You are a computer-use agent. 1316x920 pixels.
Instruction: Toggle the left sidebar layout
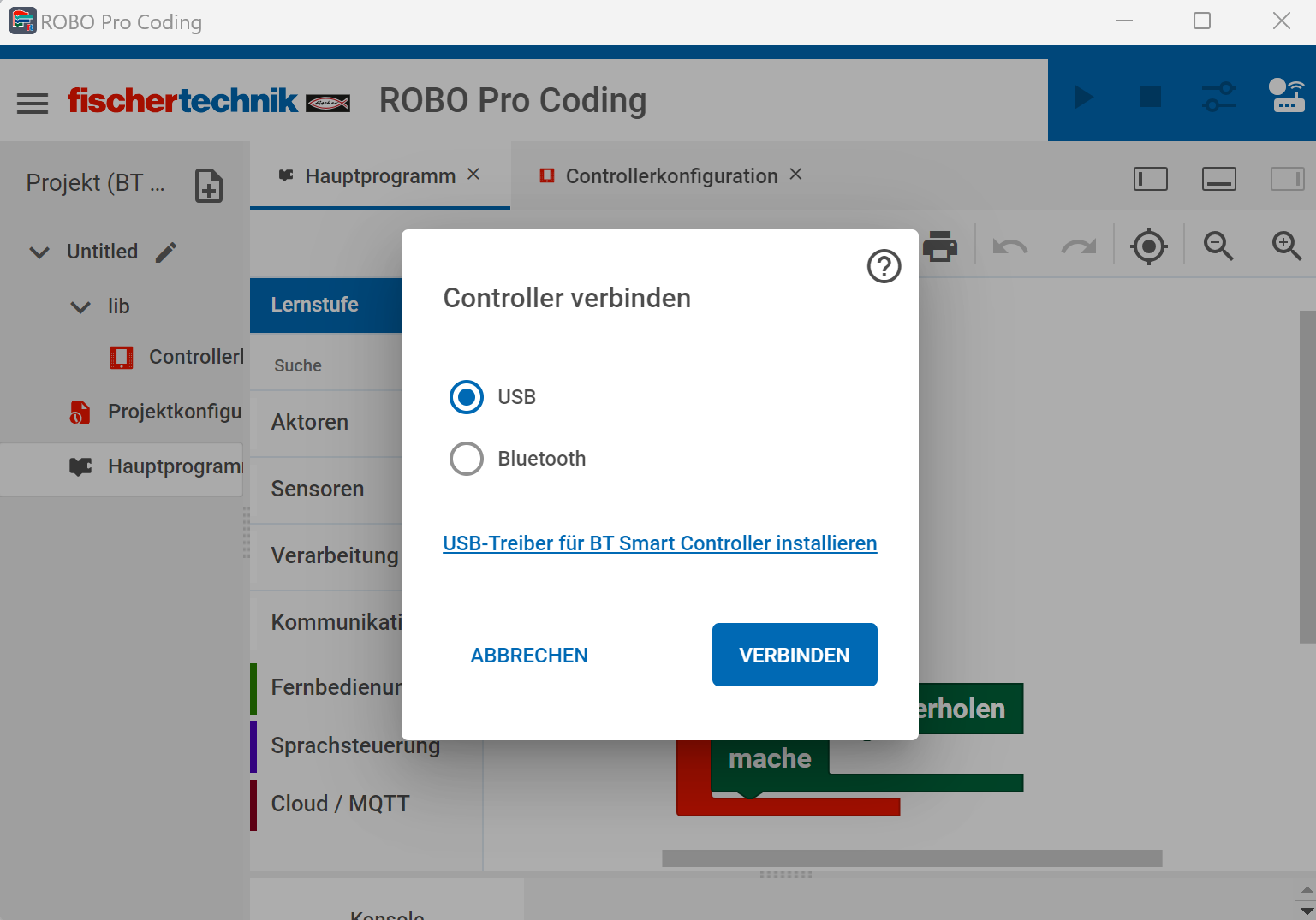click(1151, 179)
